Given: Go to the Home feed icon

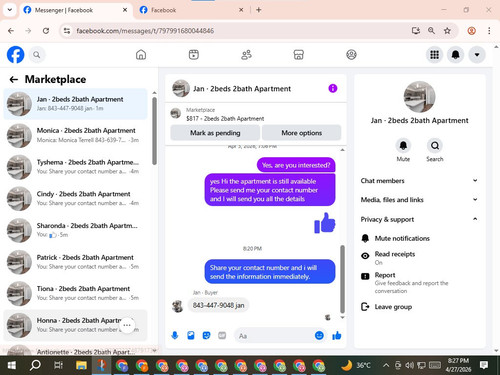Looking at the screenshot, I should tap(141, 55).
